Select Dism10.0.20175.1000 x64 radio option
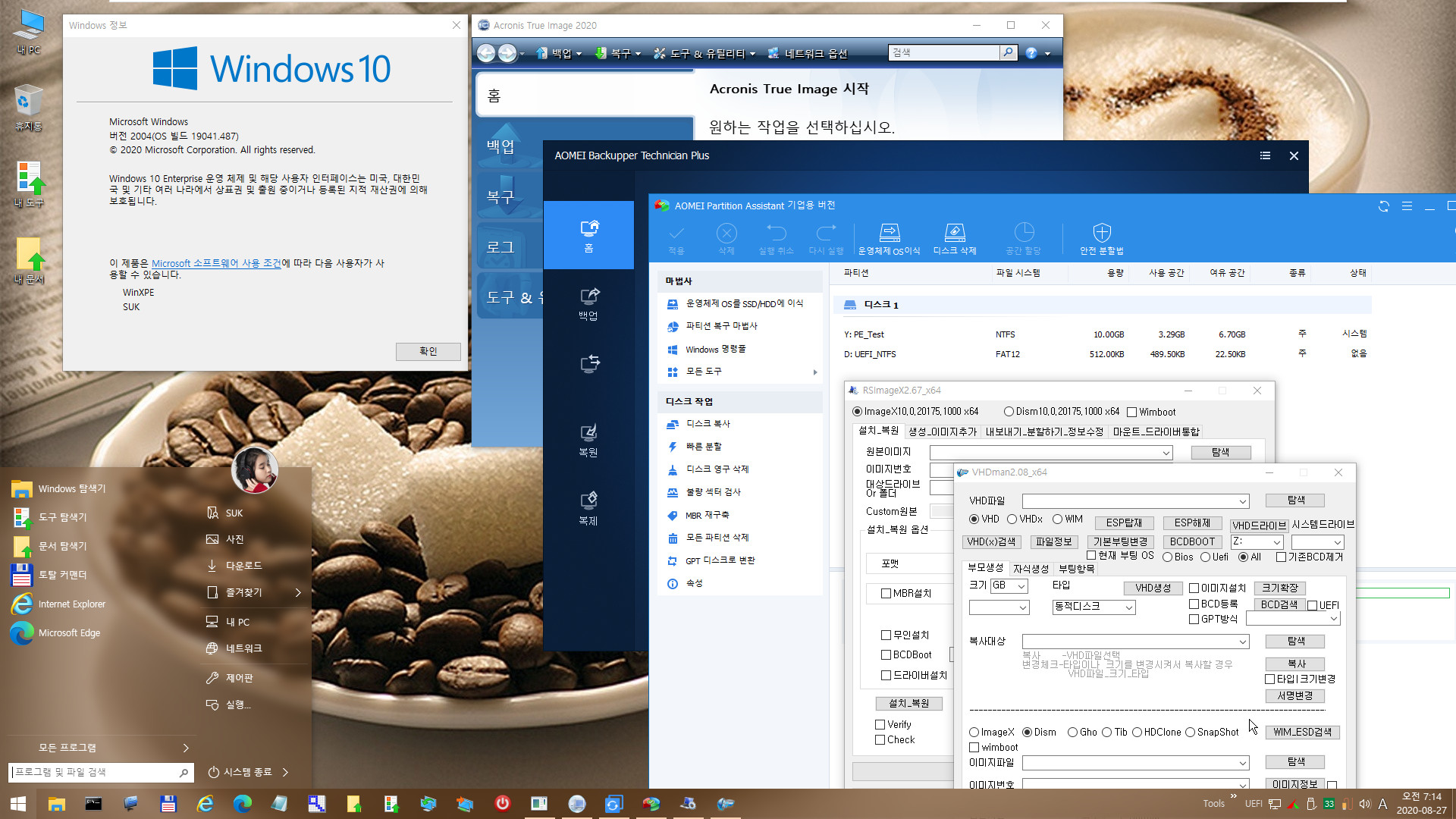The width and height of the screenshot is (1456, 819). pyautogui.click(x=1009, y=412)
